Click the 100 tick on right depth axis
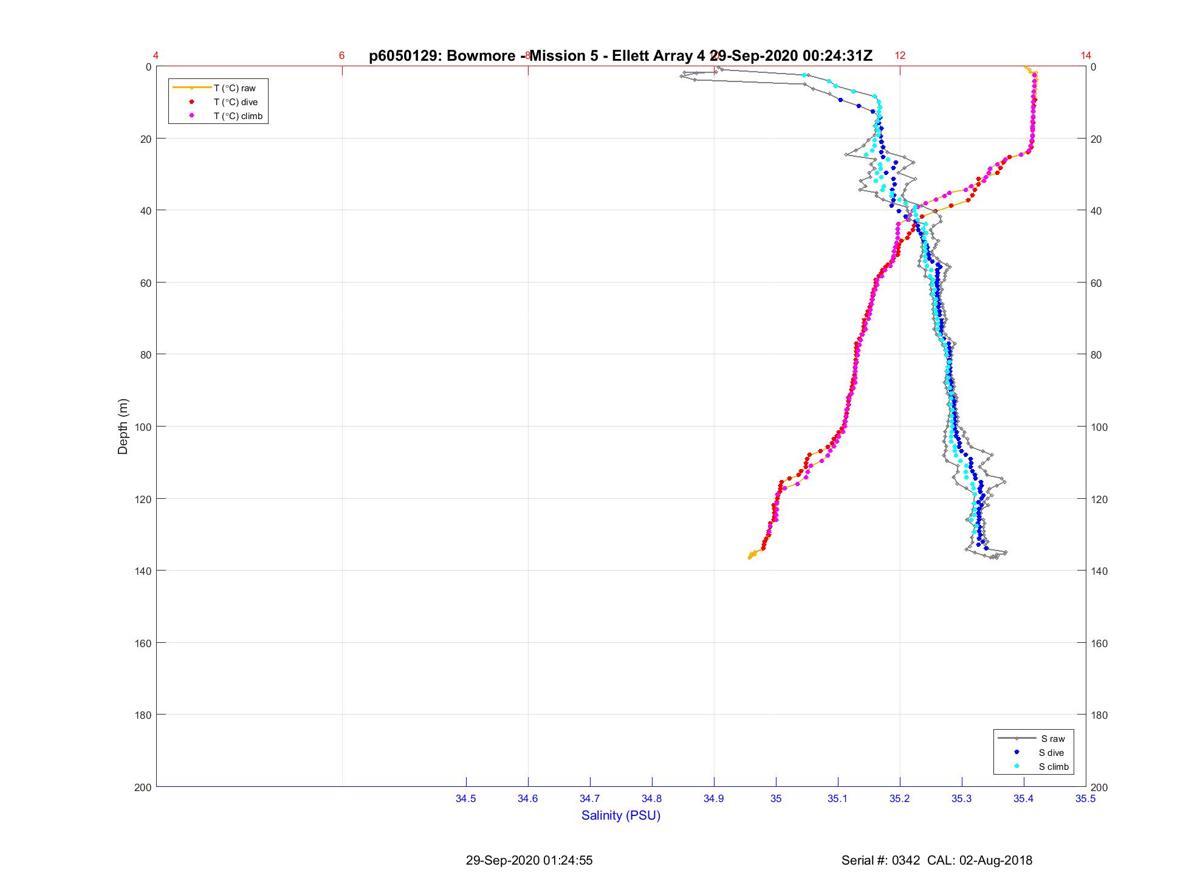 click(x=1099, y=427)
